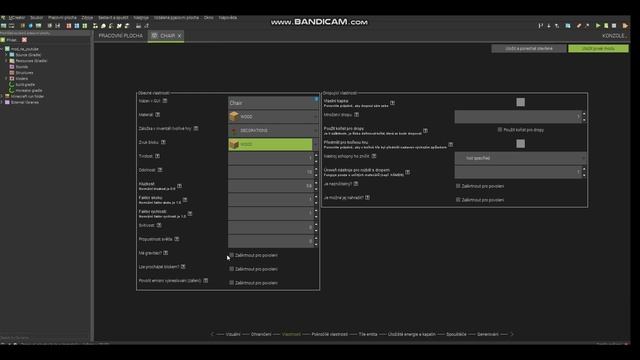This screenshot has width=640, height=360.
Task: Enable the Použít kořist pro dropy checkbox
Action: (x=500, y=129)
